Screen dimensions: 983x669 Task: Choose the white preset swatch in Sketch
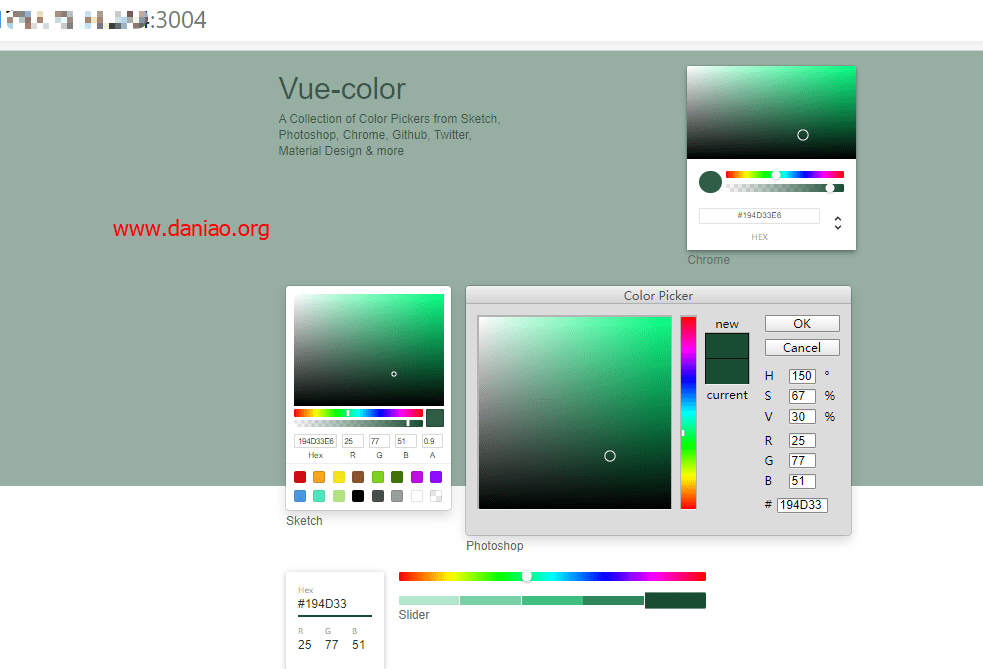(x=417, y=496)
